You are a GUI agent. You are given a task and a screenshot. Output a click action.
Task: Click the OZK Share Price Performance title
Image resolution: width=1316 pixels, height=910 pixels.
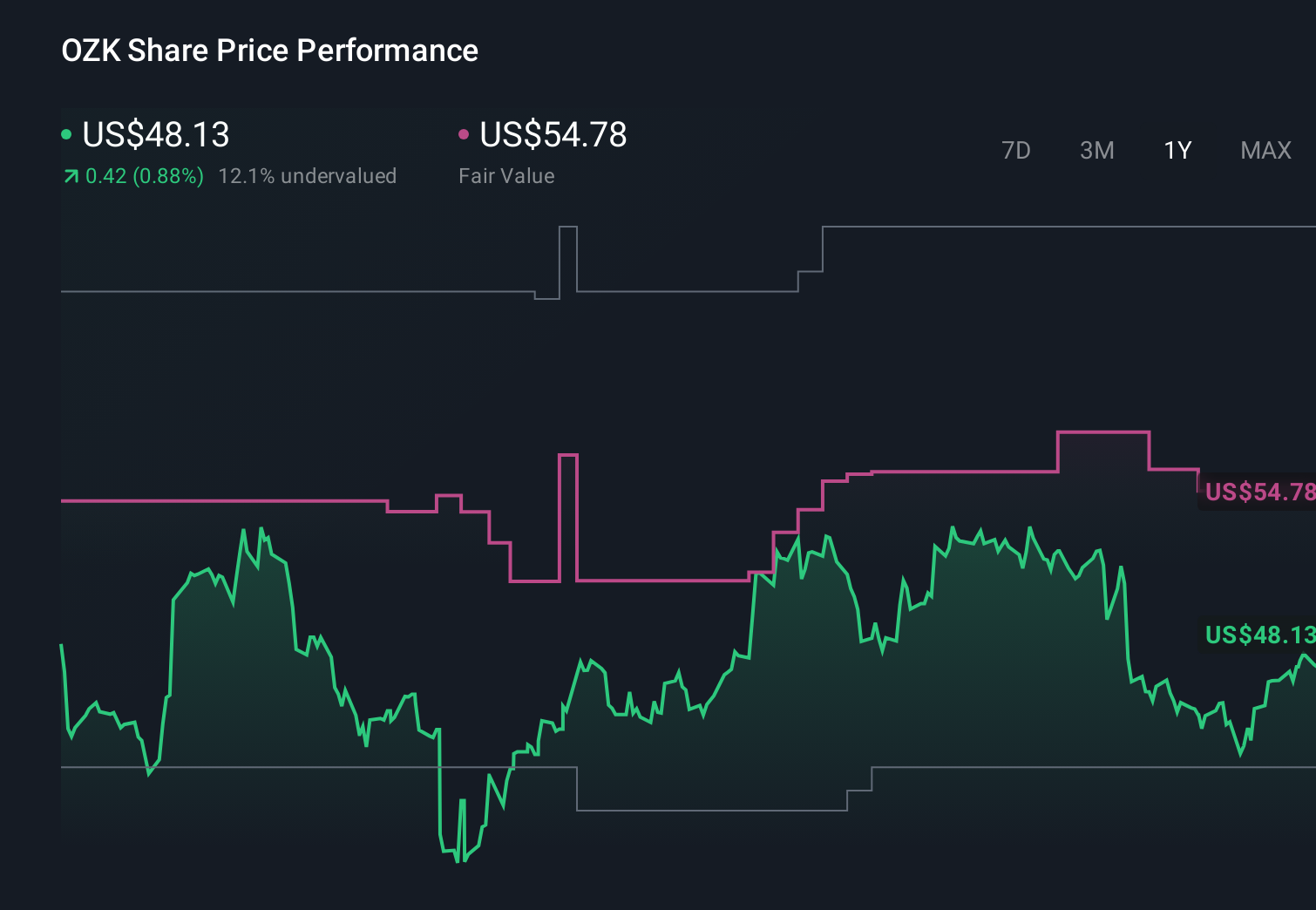[270, 51]
